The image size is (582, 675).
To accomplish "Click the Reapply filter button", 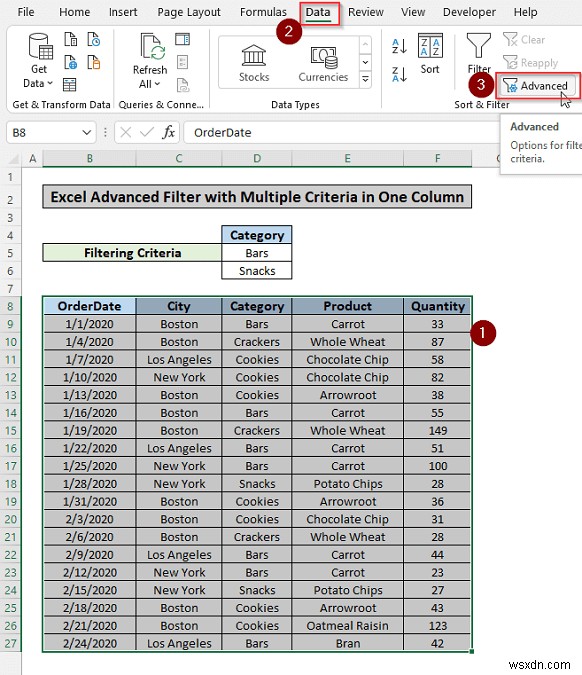I will [x=530, y=63].
